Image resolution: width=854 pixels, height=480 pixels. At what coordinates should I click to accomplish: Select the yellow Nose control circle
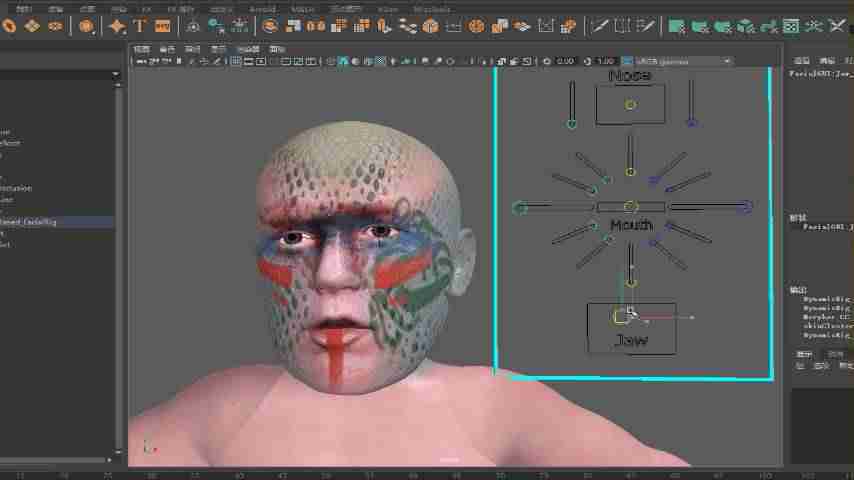(x=630, y=105)
